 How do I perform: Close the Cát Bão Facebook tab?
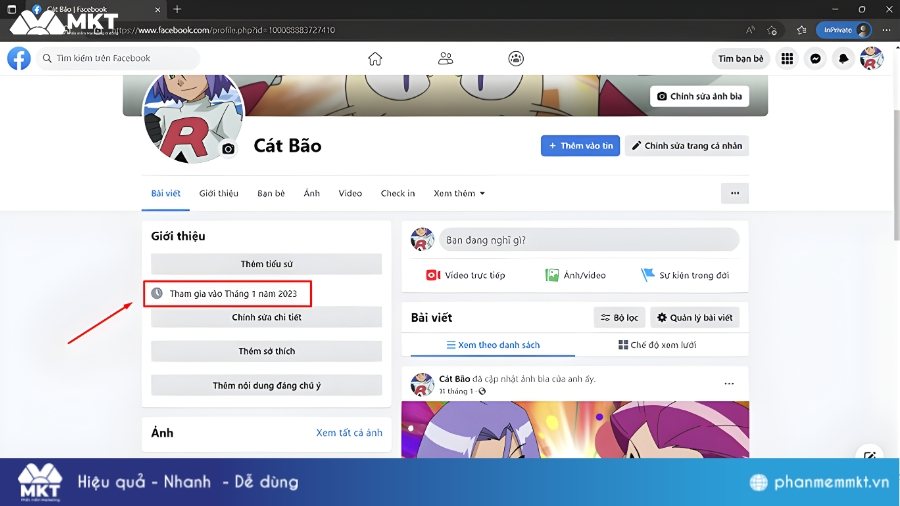coord(158,10)
